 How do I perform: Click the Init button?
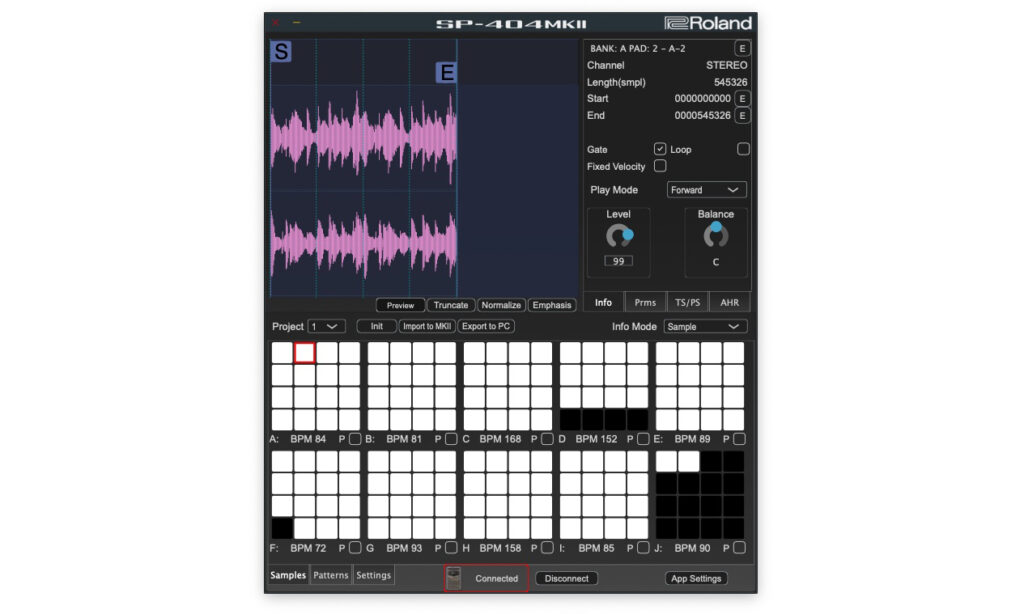[x=377, y=327]
